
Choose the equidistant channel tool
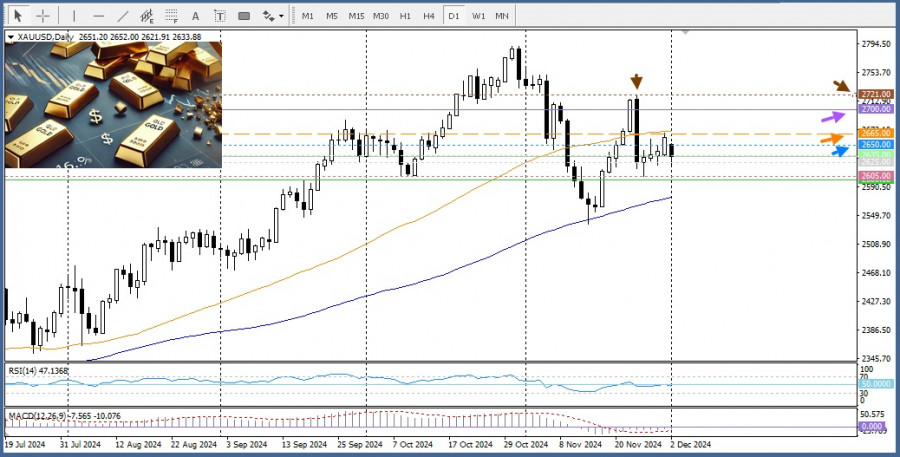pyautogui.click(x=146, y=16)
